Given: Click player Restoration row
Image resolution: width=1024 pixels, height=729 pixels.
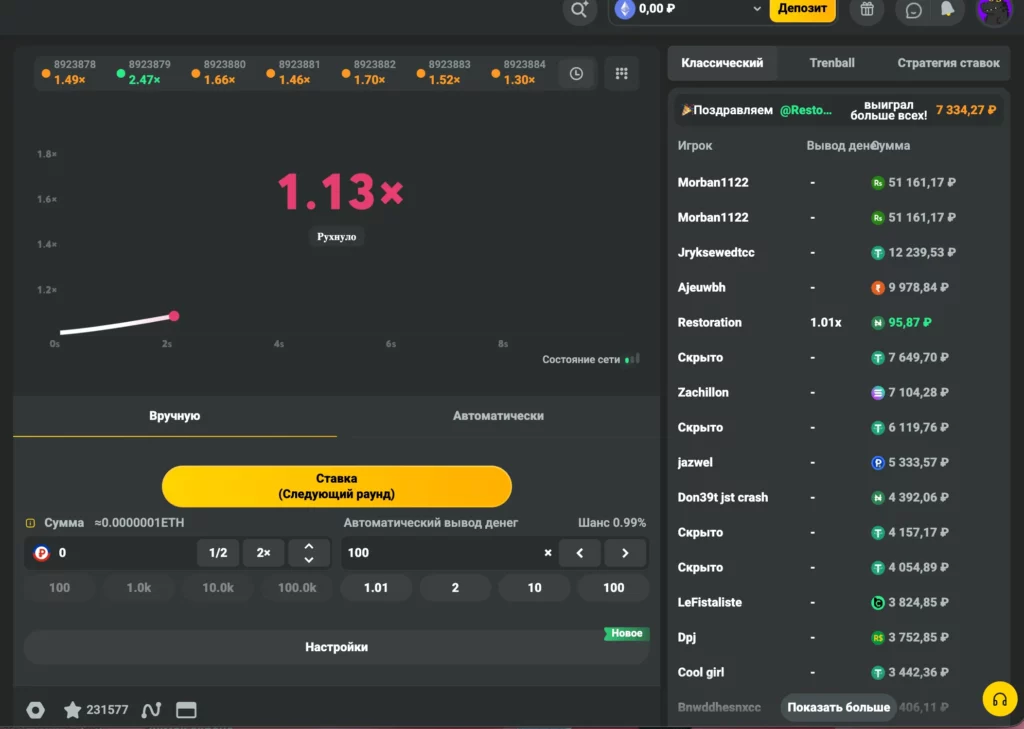Looking at the screenshot, I should pyautogui.click(x=839, y=322).
